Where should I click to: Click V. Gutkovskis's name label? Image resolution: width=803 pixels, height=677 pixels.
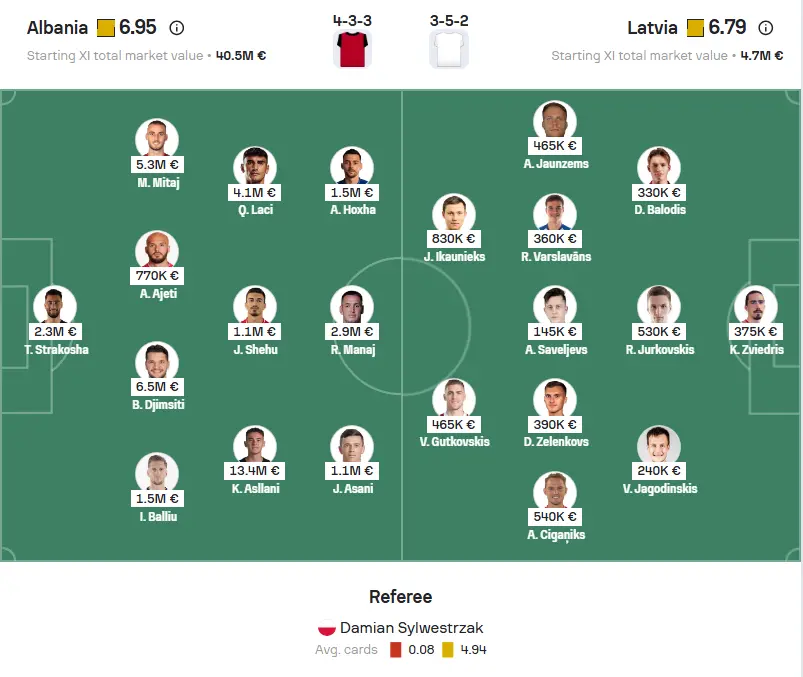click(454, 441)
